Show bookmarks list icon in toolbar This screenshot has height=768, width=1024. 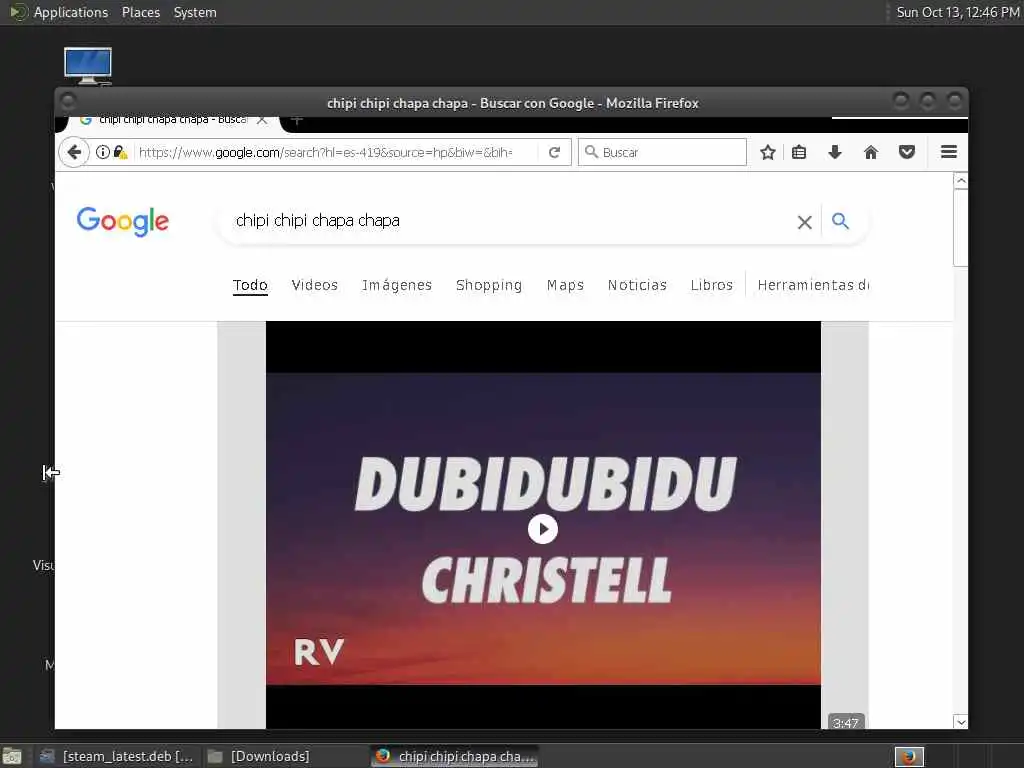[799, 152]
